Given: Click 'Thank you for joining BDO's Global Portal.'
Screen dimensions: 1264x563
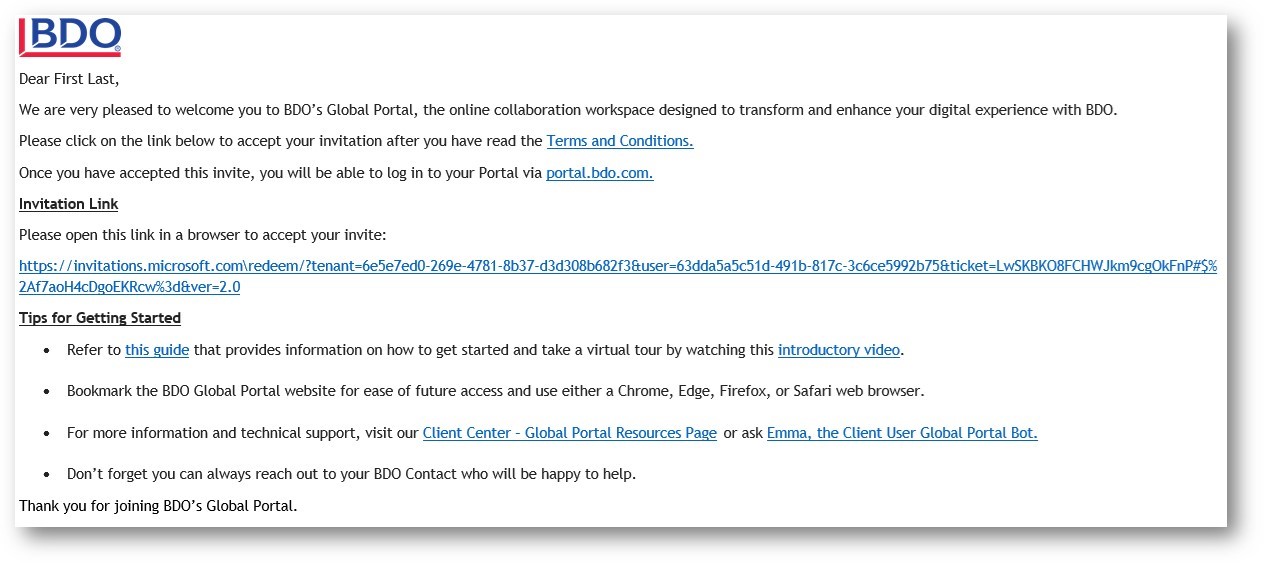Looking at the screenshot, I should click(158, 505).
